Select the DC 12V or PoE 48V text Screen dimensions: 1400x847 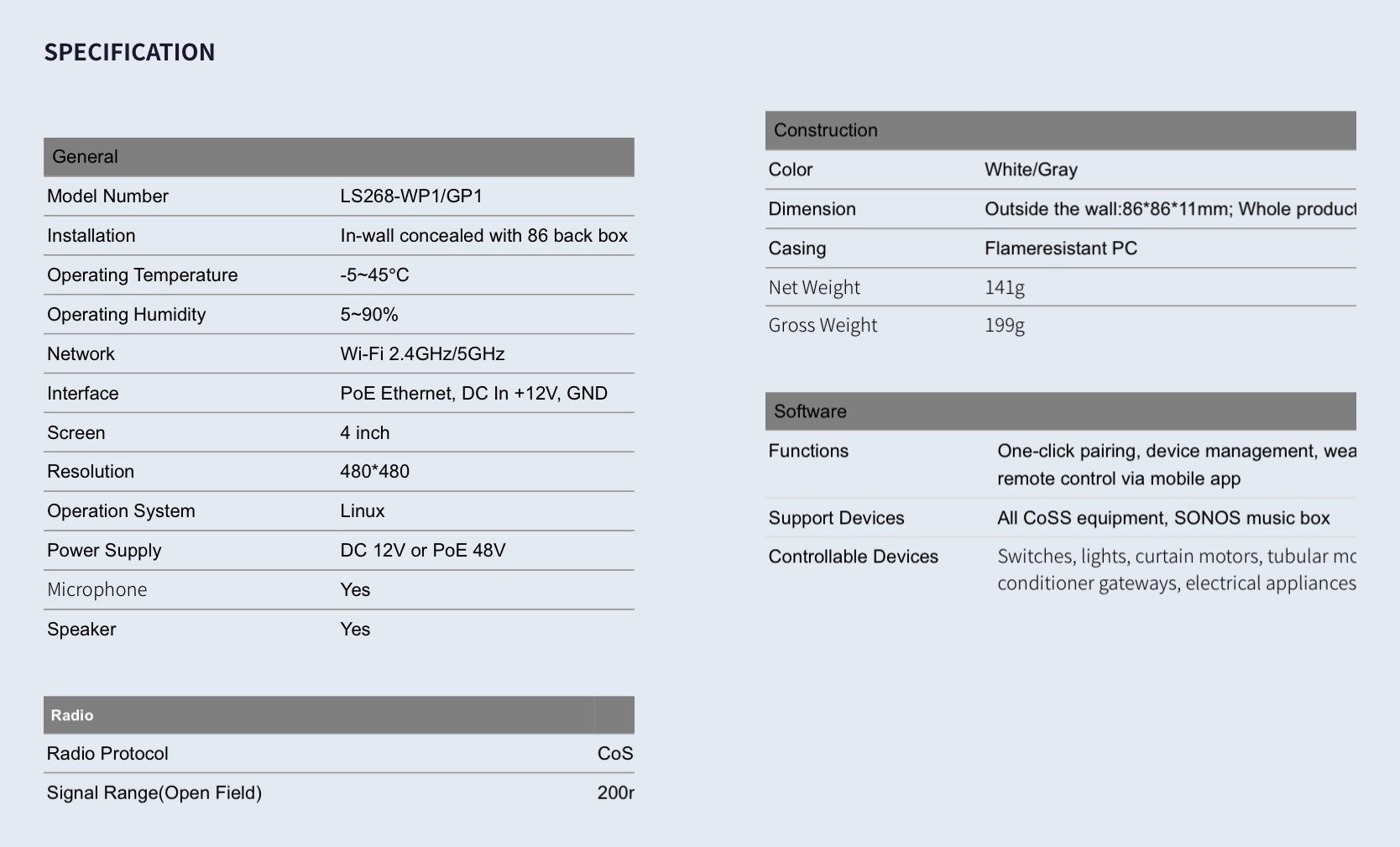coord(422,551)
